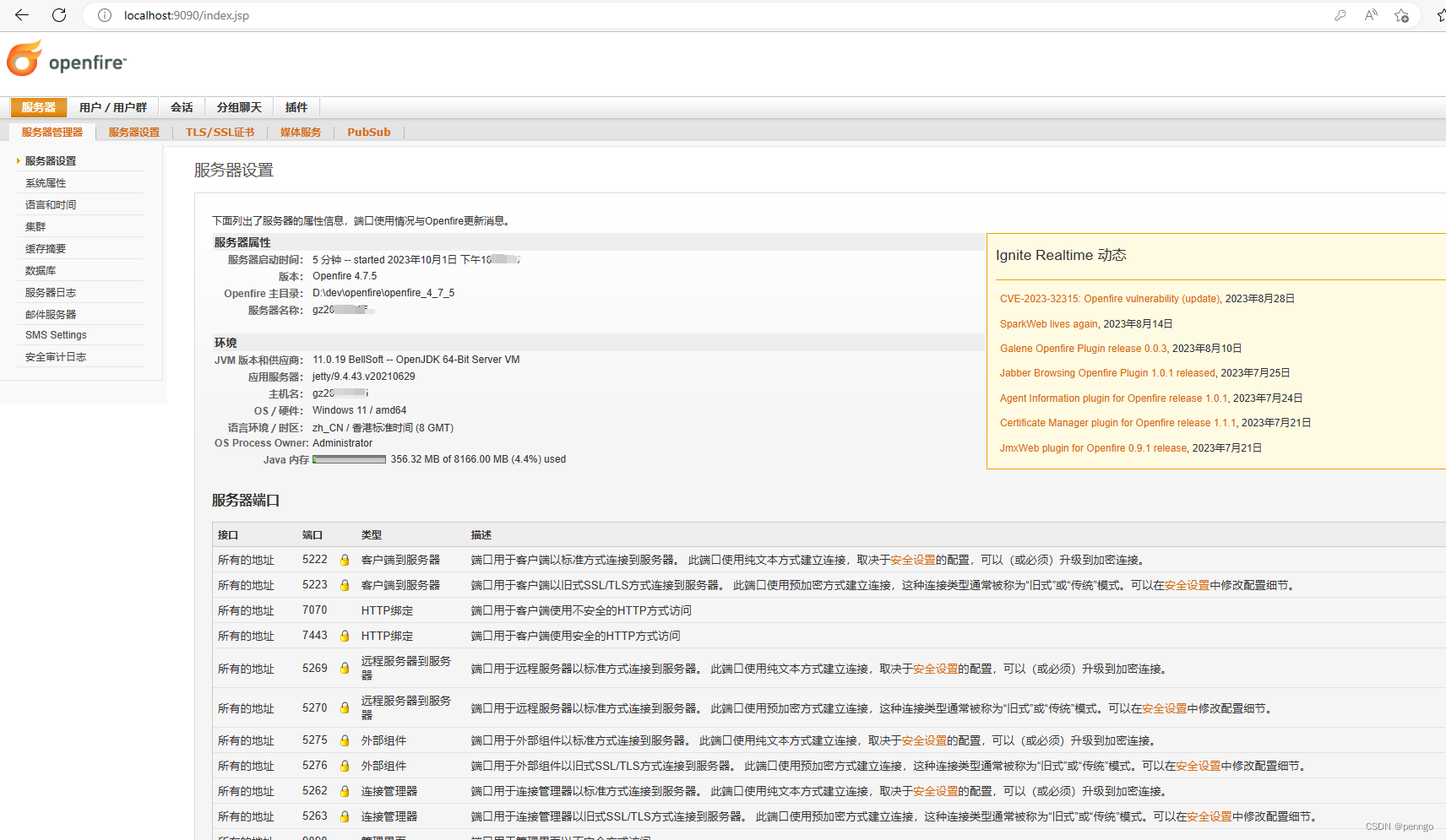
Task: Select PubSub sub-tab
Action: [369, 133]
